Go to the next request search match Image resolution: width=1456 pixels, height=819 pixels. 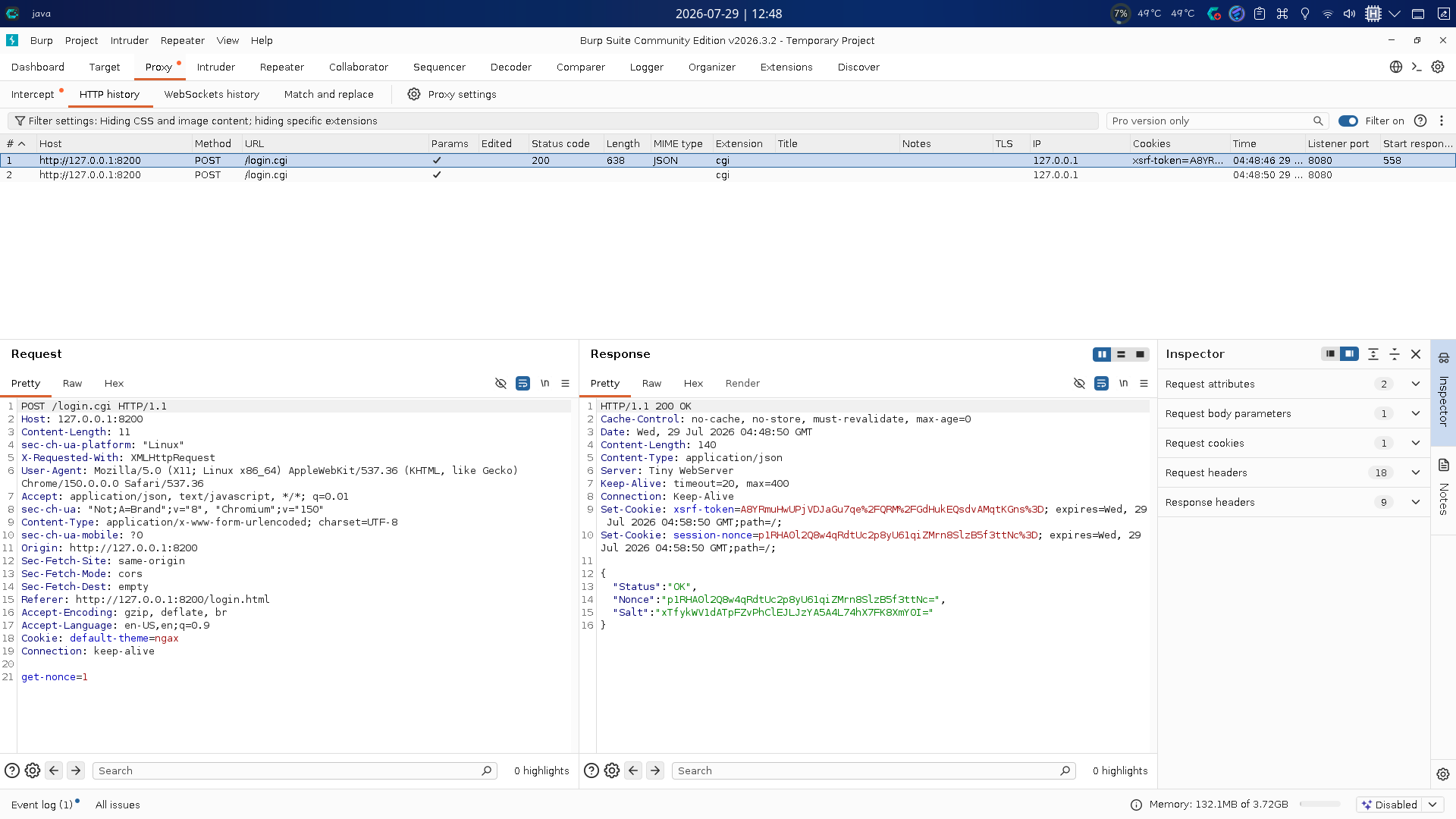coord(76,770)
